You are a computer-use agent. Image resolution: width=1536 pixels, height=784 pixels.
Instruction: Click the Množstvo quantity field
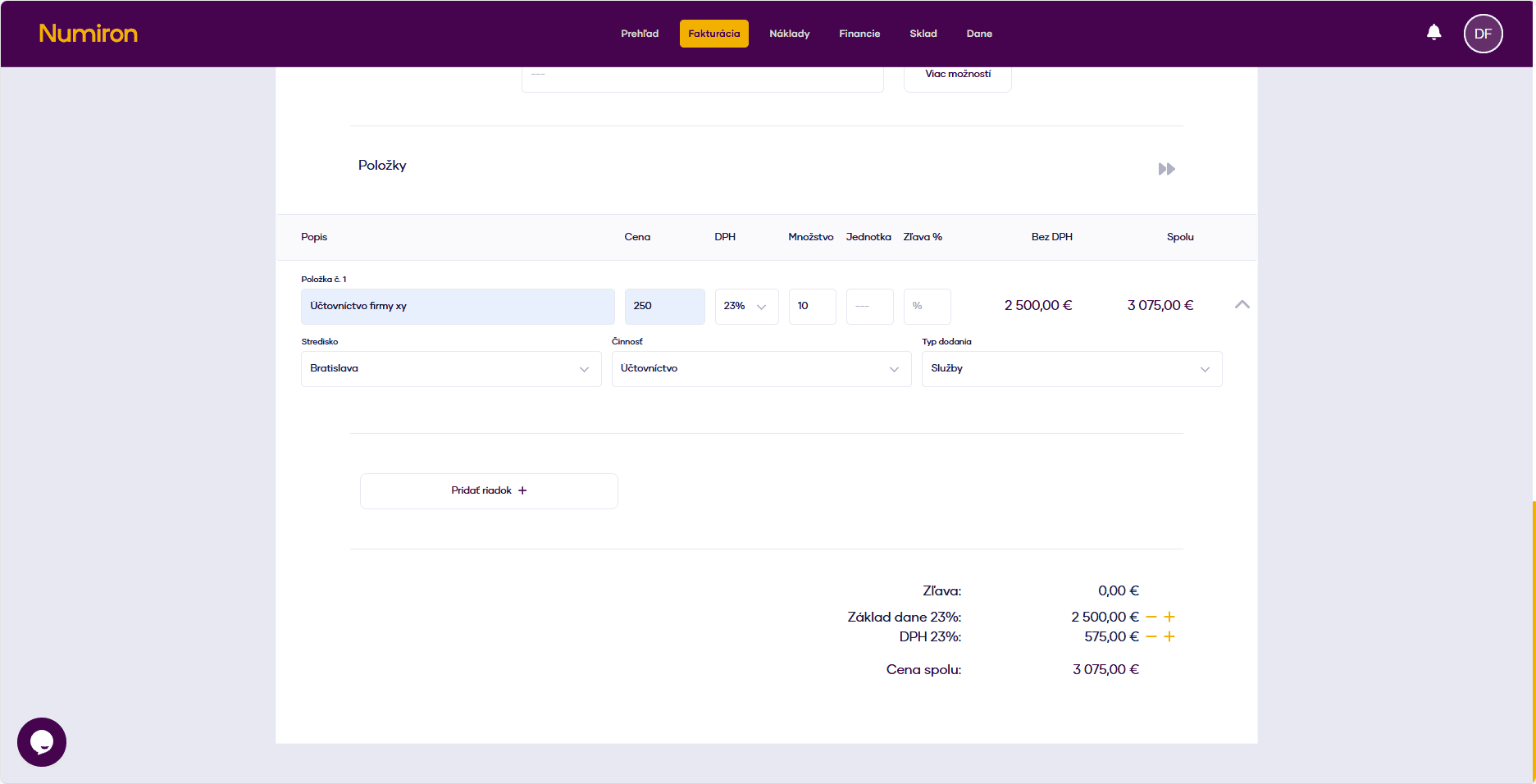(x=812, y=306)
